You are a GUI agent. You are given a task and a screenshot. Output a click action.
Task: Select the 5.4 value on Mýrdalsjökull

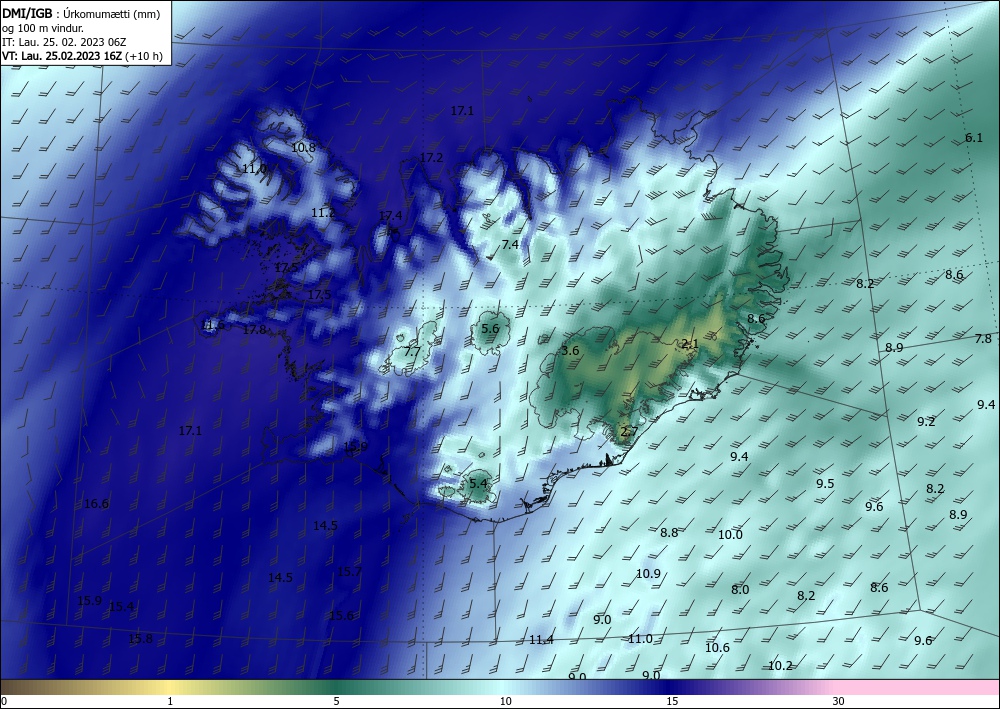[x=478, y=483]
